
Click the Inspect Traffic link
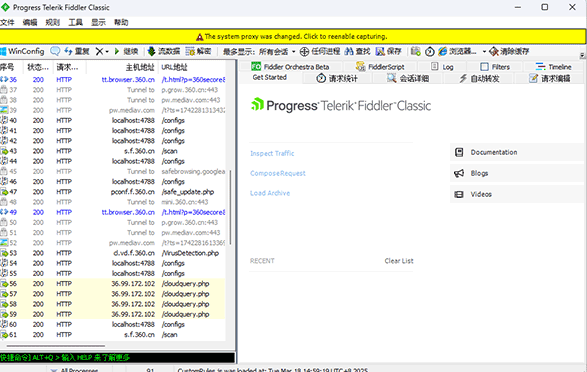(272, 153)
